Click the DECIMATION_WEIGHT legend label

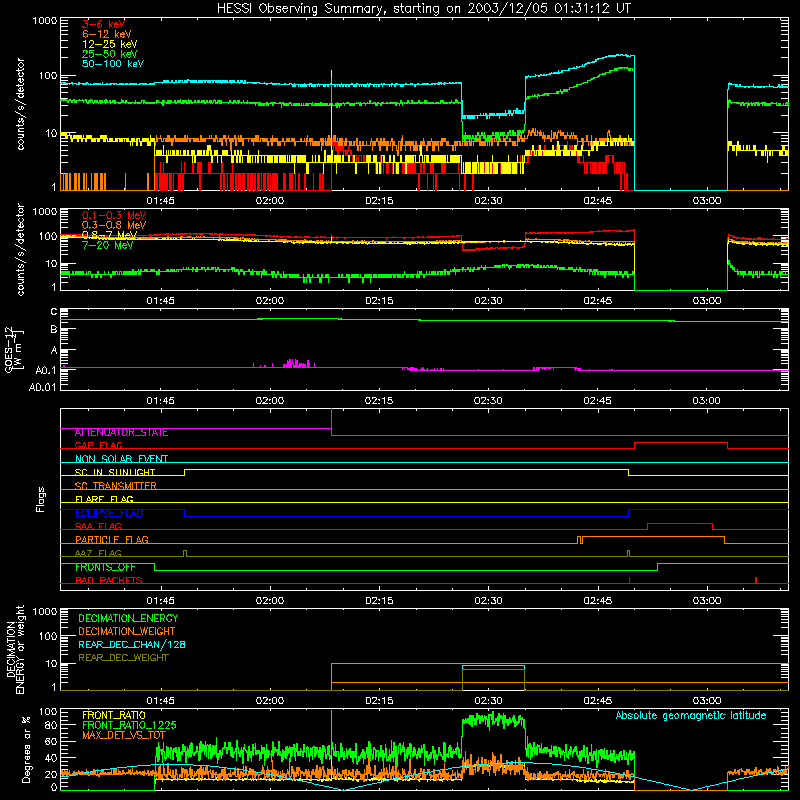click(x=127, y=631)
